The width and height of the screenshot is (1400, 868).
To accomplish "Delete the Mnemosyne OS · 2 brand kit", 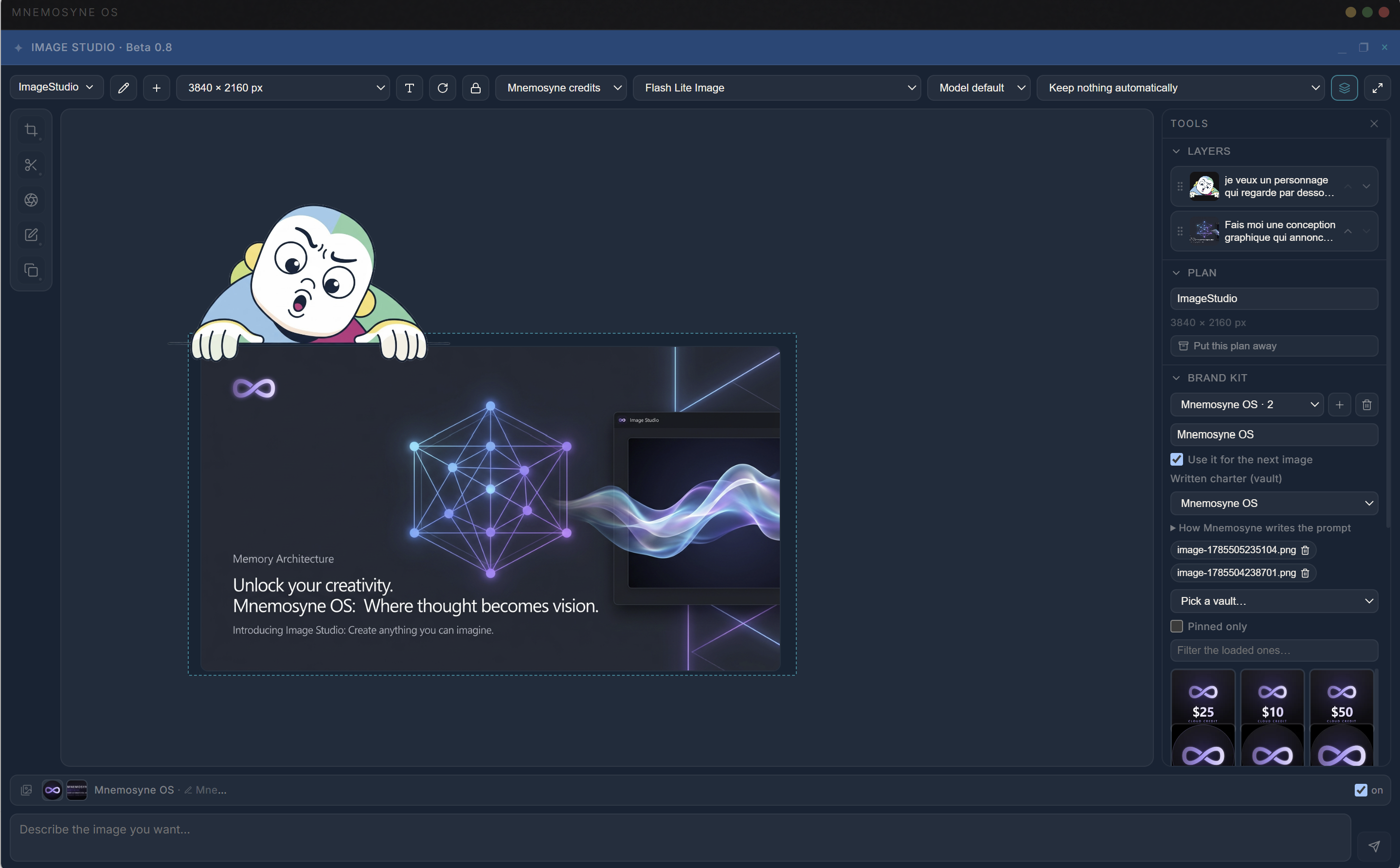I will coord(1367,405).
